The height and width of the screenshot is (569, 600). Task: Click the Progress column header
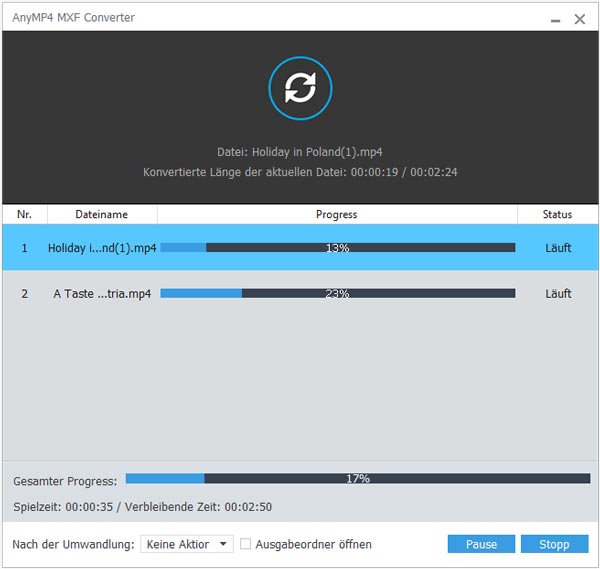[x=337, y=214]
